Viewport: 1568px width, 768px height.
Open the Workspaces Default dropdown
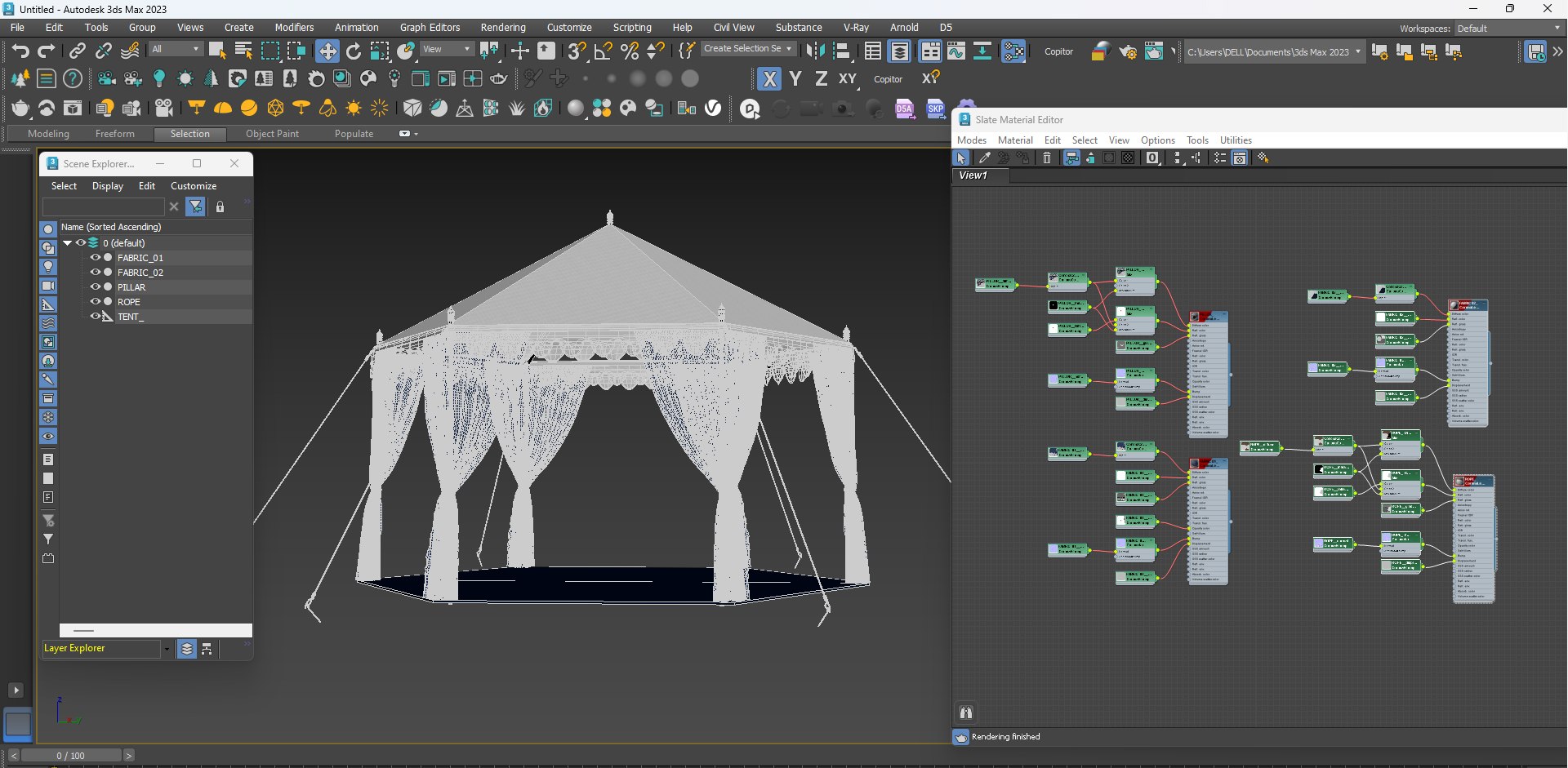[x=1508, y=28]
